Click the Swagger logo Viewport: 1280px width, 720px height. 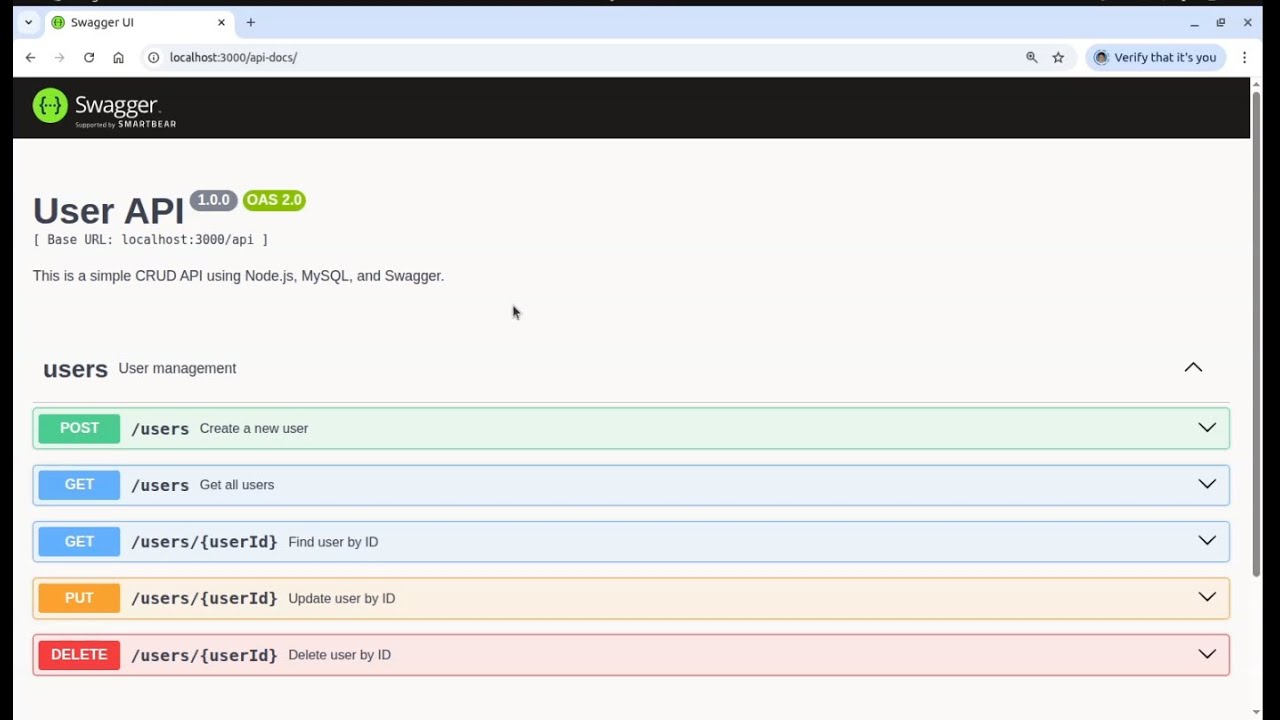[x=104, y=108]
